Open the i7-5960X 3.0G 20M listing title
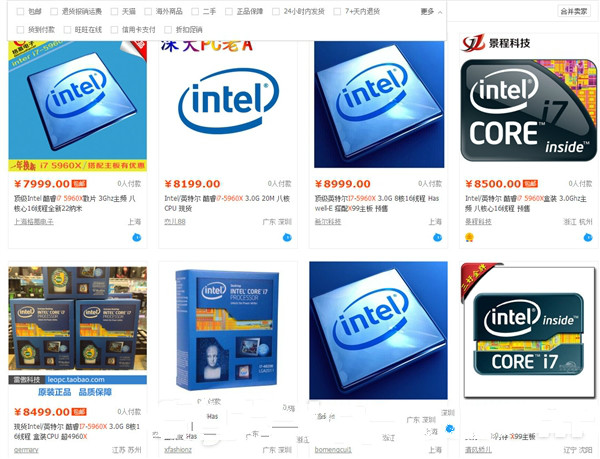This screenshot has width=600, height=459. coord(227,203)
